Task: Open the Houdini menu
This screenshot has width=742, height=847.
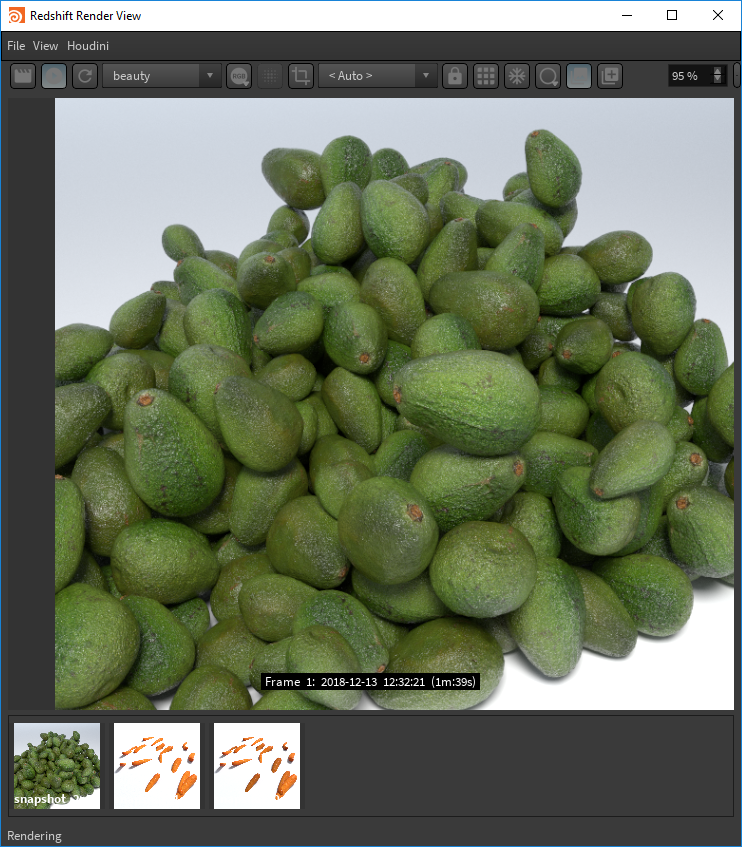Action: coord(88,46)
